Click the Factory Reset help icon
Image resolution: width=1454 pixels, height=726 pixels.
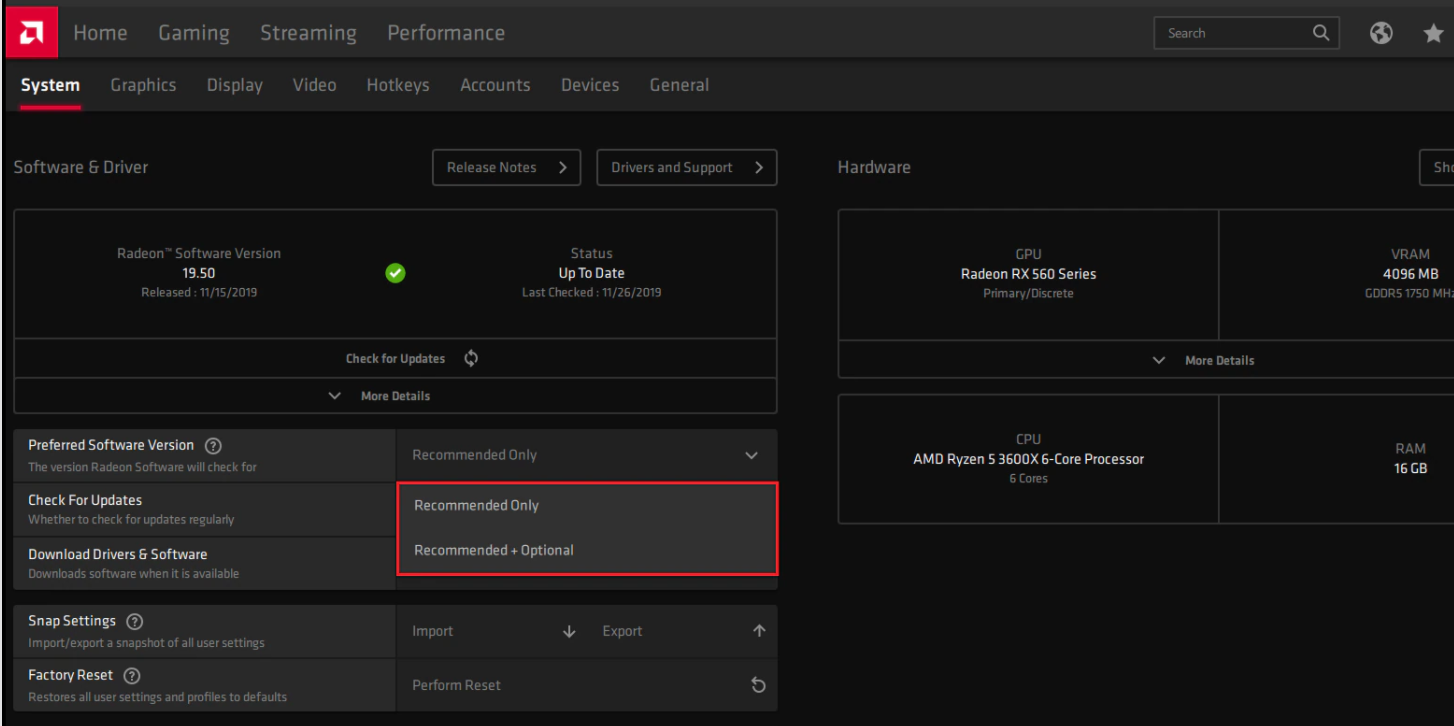tap(131, 676)
